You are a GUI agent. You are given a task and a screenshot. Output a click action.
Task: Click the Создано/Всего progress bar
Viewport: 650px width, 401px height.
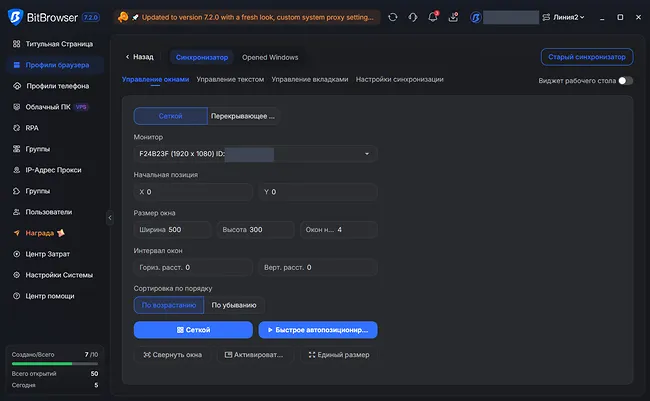55,364
